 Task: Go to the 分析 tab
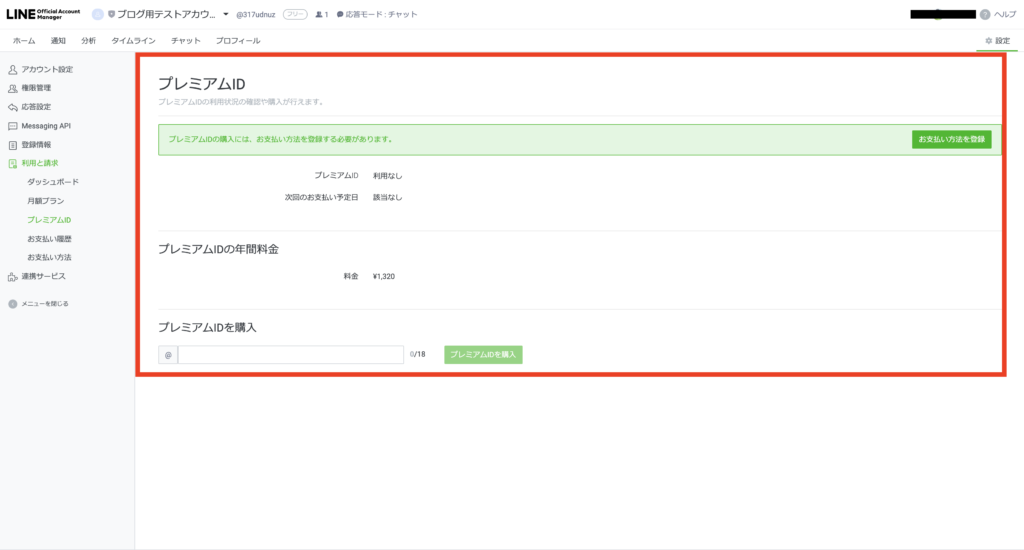(89, 41)
